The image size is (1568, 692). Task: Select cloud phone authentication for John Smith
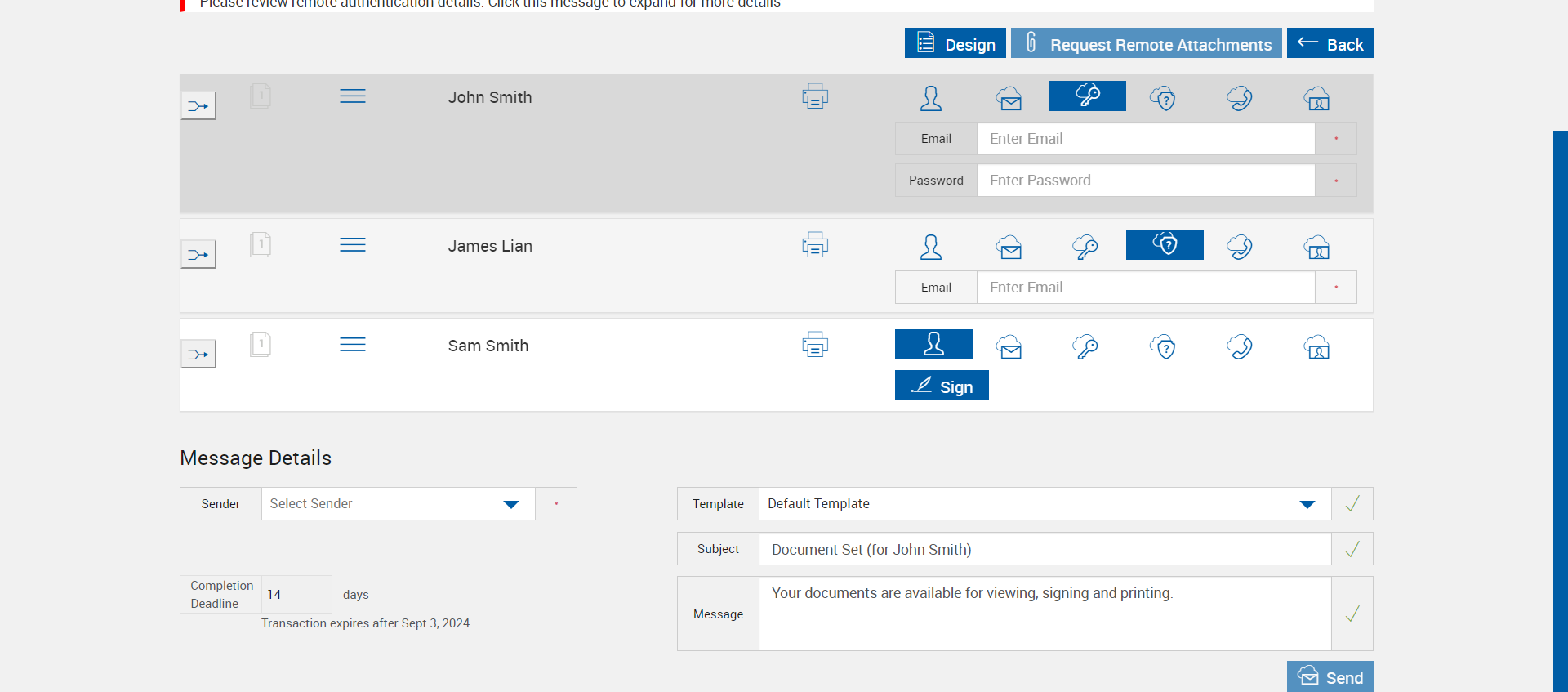click(1239, 98)
